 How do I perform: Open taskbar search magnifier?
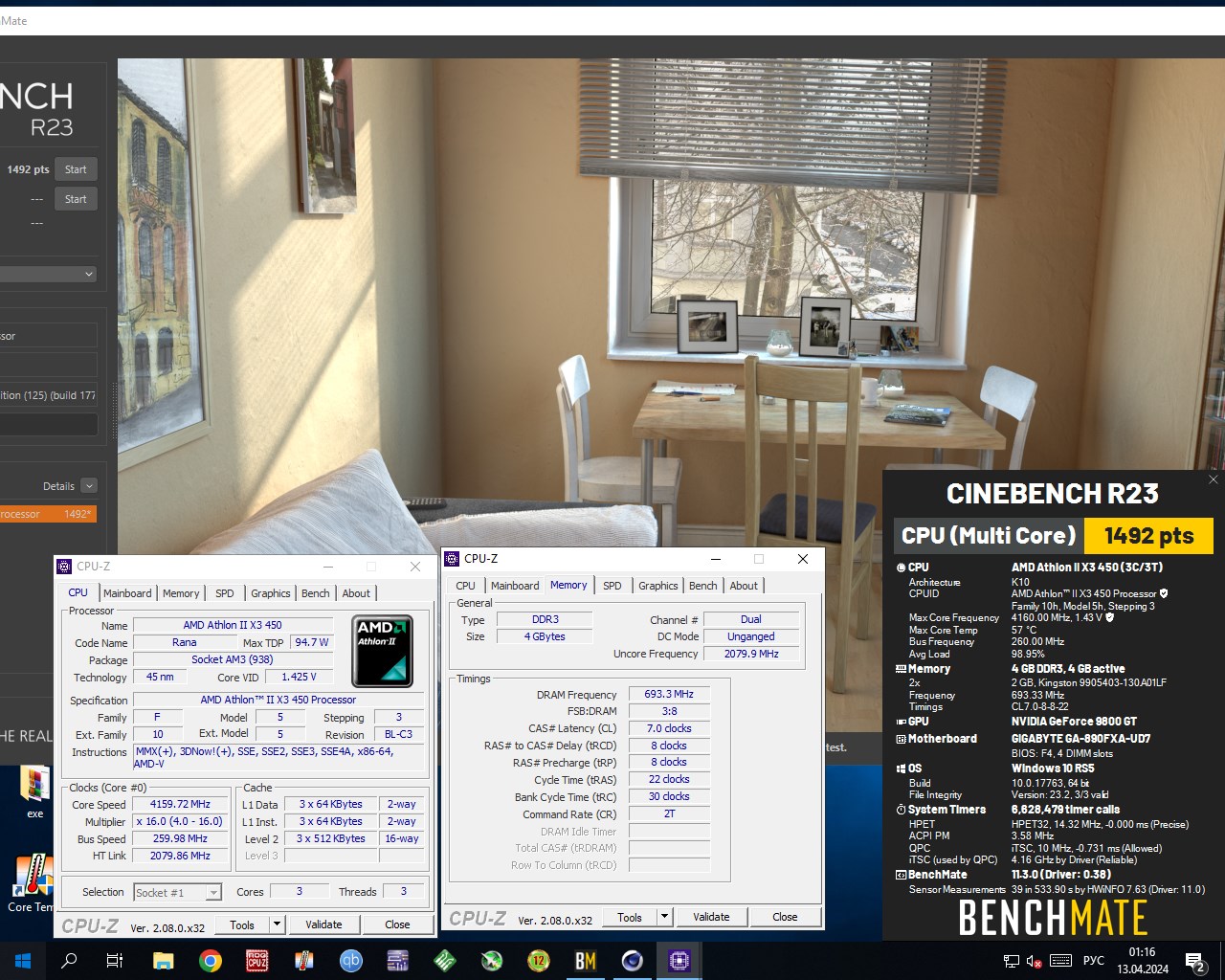tap(69, 961)
